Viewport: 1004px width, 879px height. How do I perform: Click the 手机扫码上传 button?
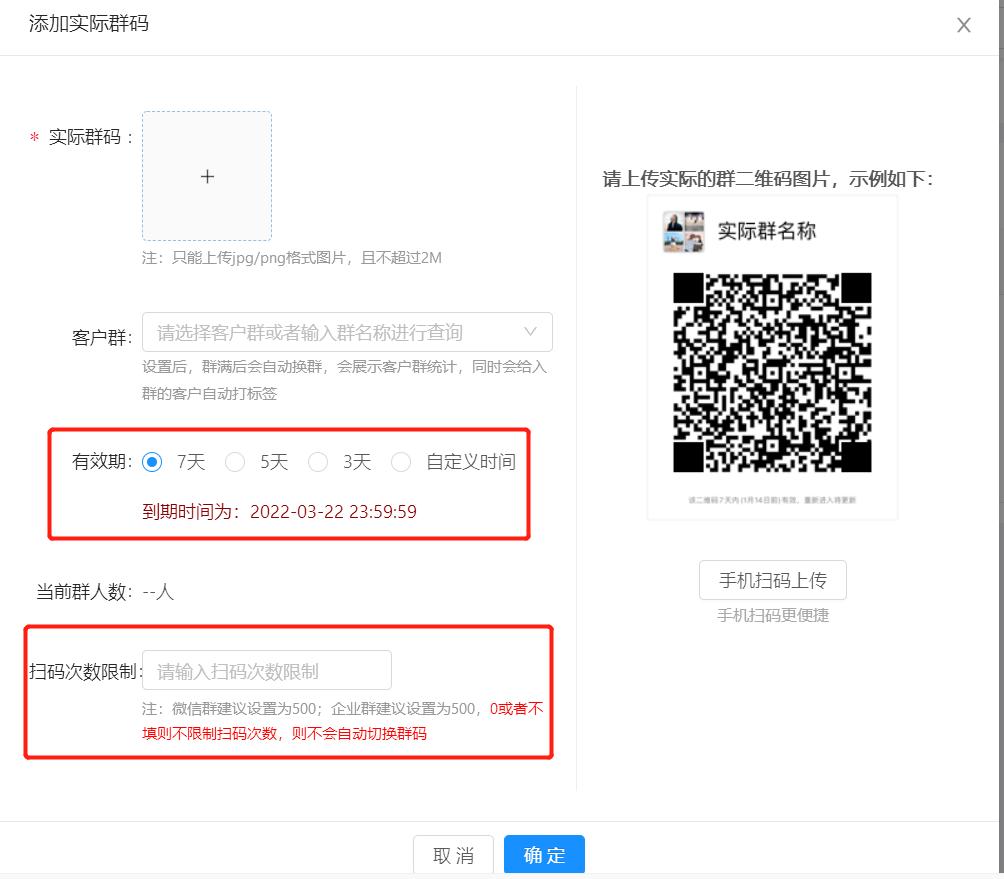click(771, 580)
